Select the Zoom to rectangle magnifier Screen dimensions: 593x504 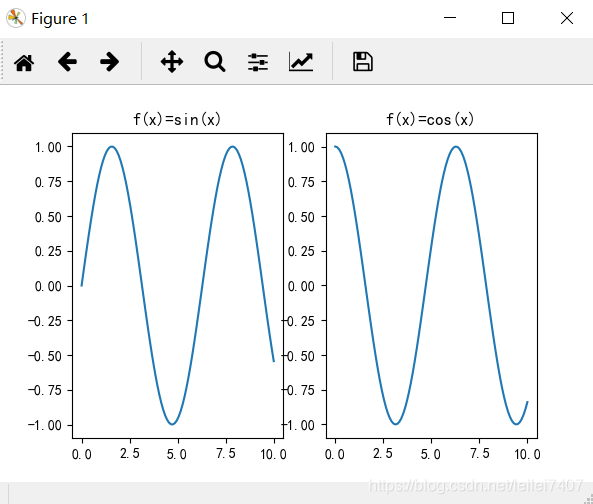tap(215, 62)
